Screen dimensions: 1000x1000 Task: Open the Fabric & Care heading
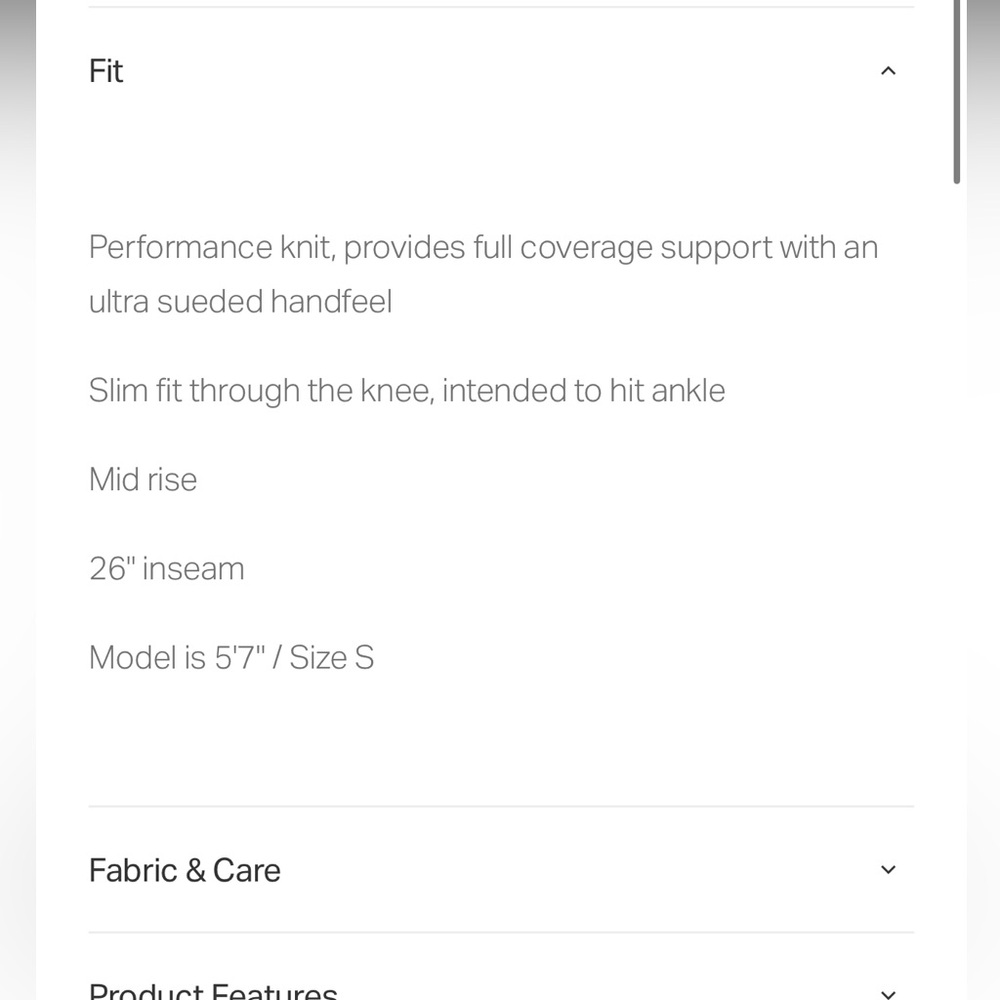click(184, 870)
